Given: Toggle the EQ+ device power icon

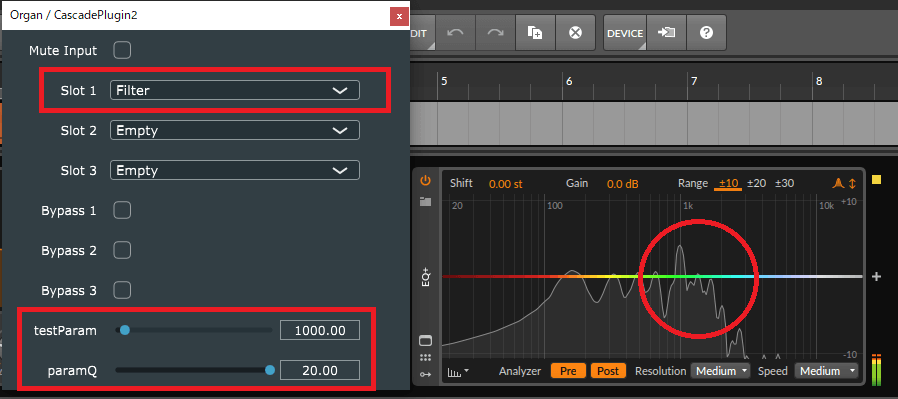Looking at the screenshot, I should [425, 181].
